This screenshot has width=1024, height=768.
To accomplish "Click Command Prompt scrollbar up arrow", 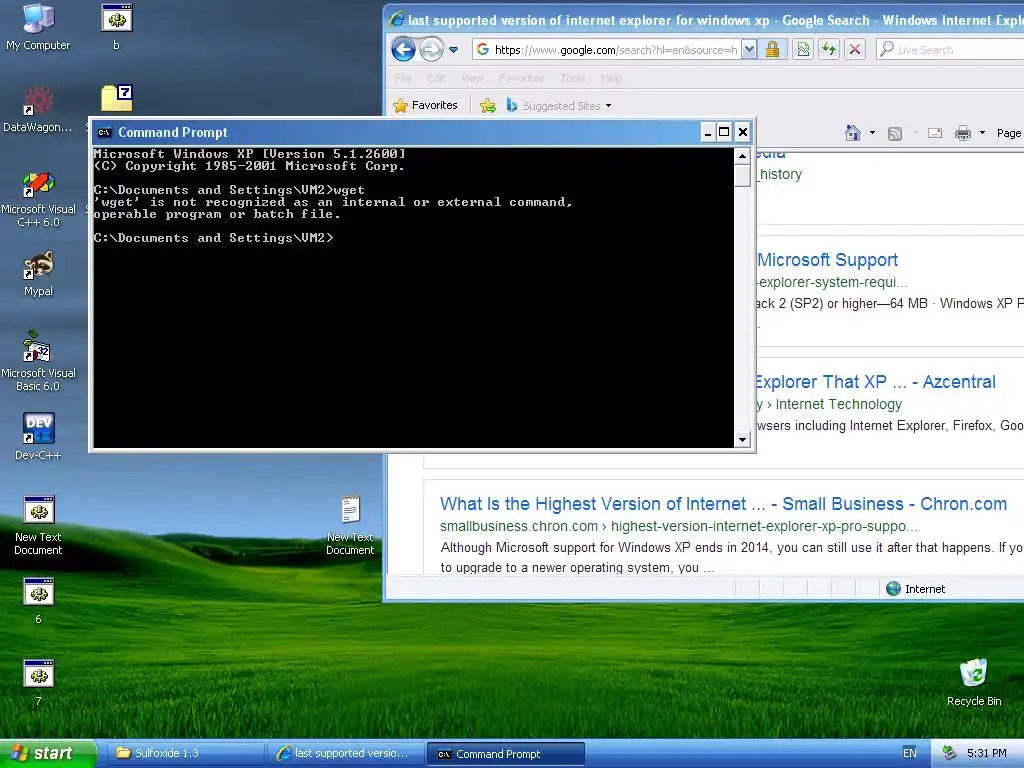I will click(742, 155).
